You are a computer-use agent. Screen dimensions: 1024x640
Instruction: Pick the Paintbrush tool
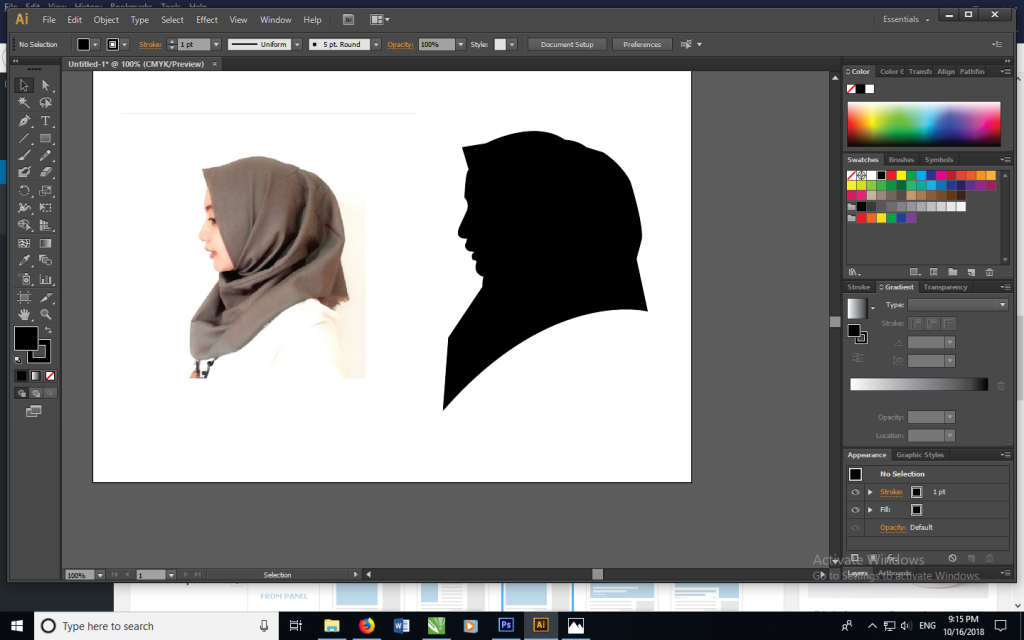(24, 155)
